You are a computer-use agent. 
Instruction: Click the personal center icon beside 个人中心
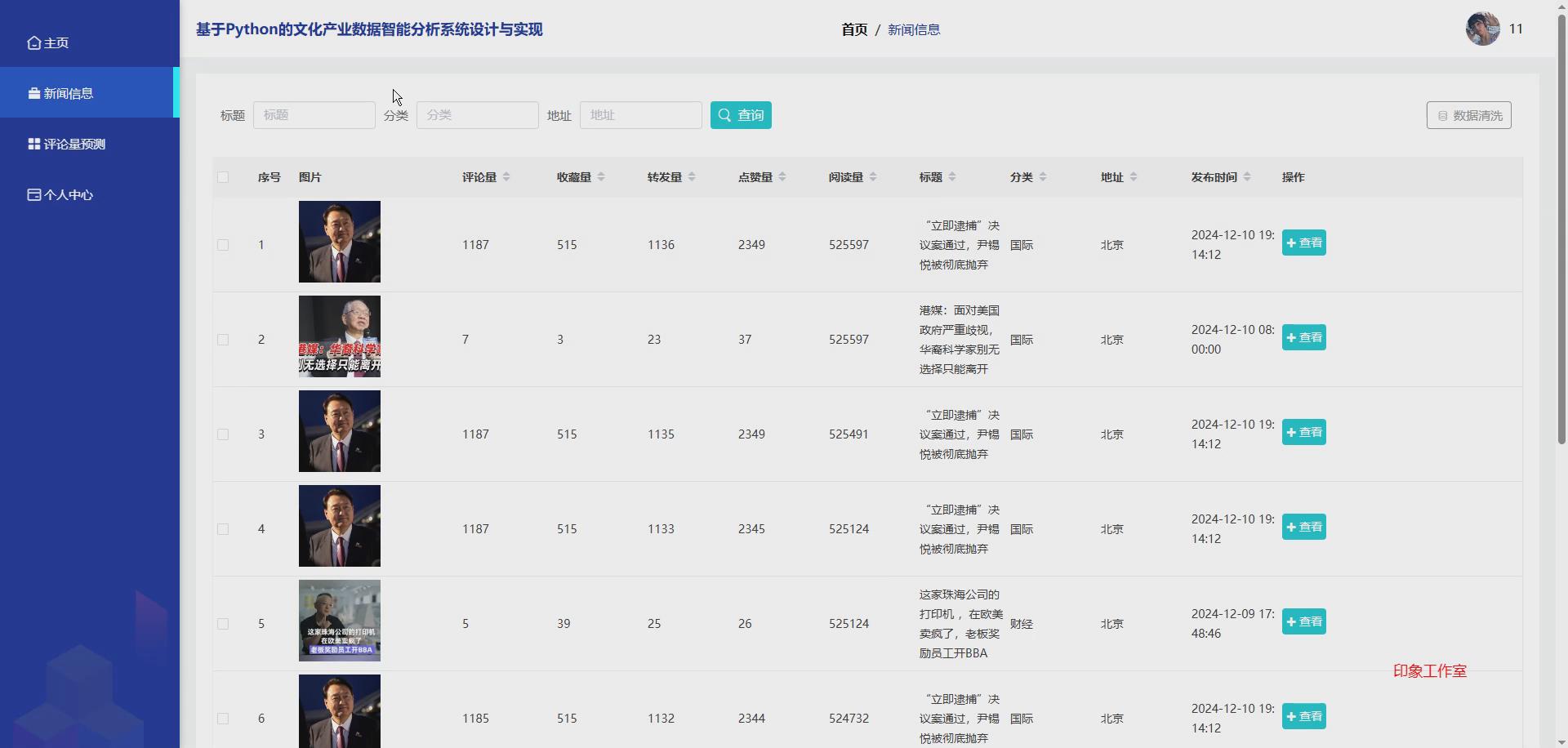[33, 194]
